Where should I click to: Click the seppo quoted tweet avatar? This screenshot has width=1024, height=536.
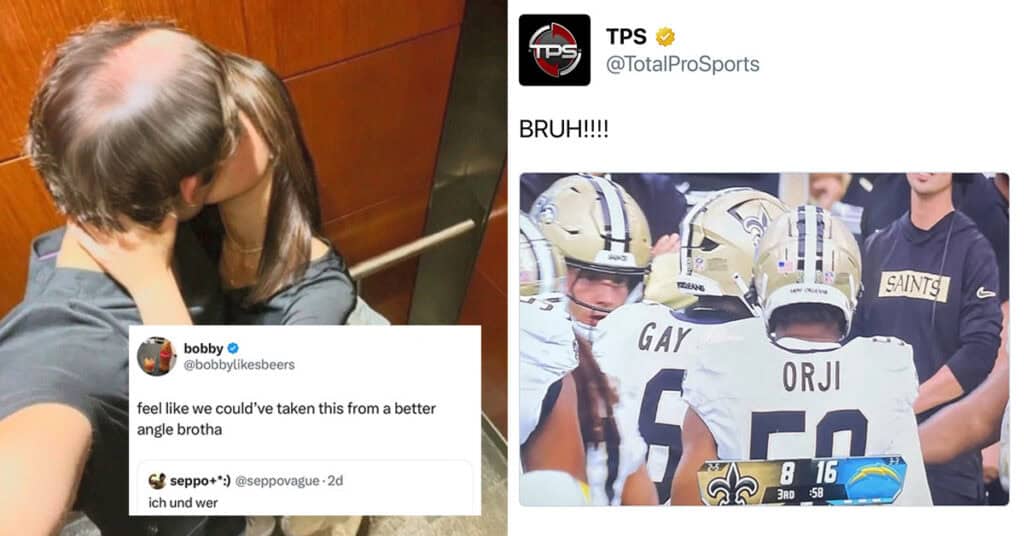click(157, 481)
